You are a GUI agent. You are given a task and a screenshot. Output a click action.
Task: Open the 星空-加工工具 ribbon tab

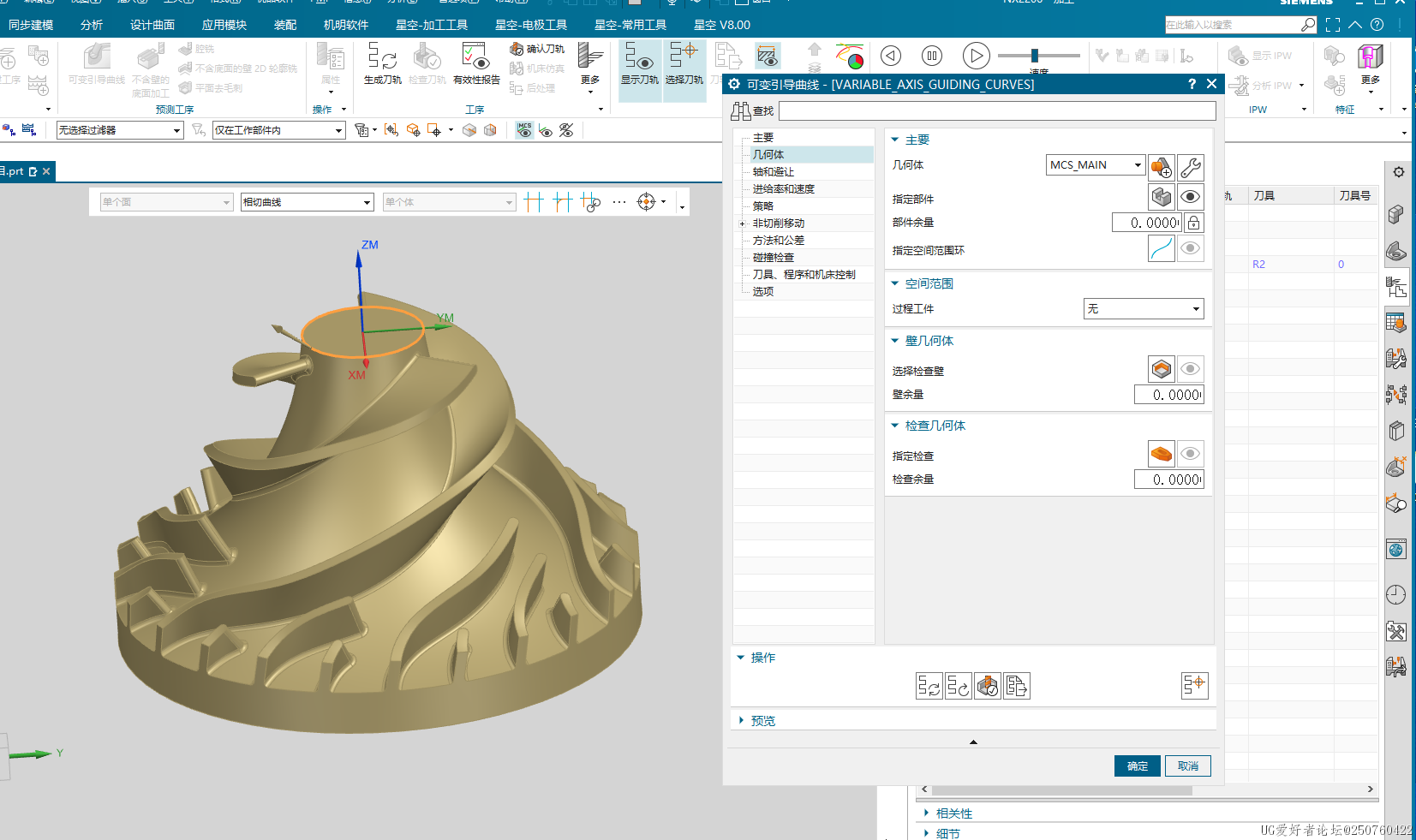click(x=432, y=25)
